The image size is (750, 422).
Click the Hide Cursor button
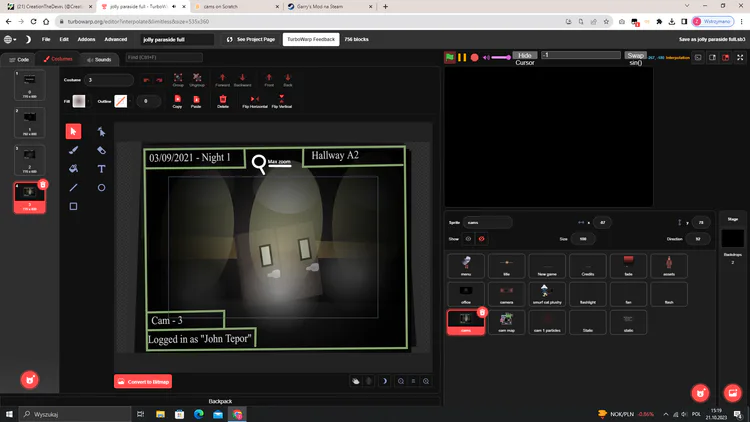point(525,58)
